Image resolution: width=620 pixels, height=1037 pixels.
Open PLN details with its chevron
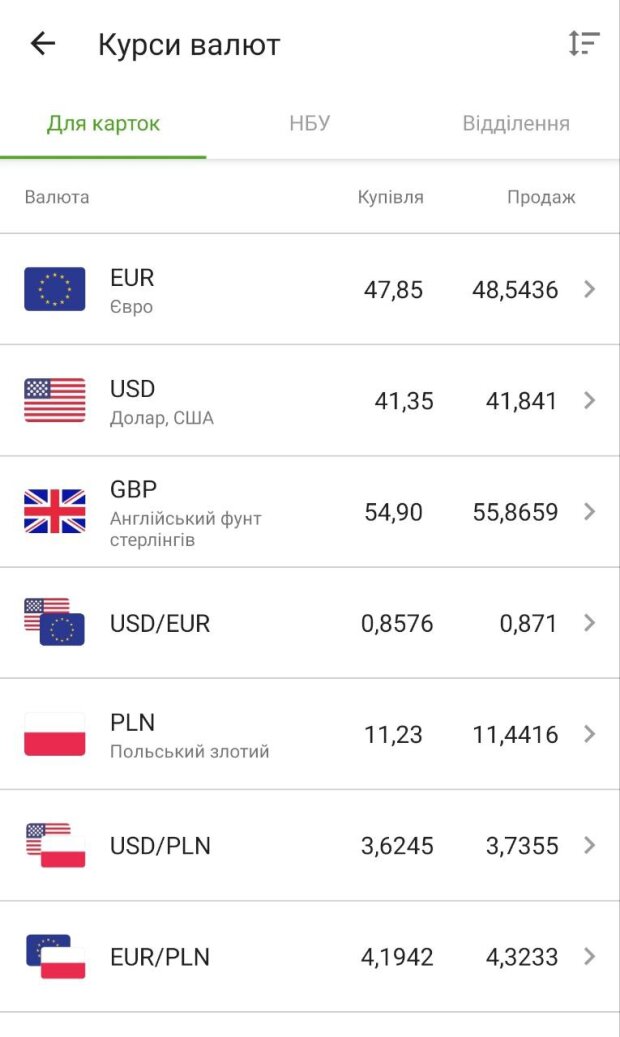pyautogui.click(x=590, y=734)
